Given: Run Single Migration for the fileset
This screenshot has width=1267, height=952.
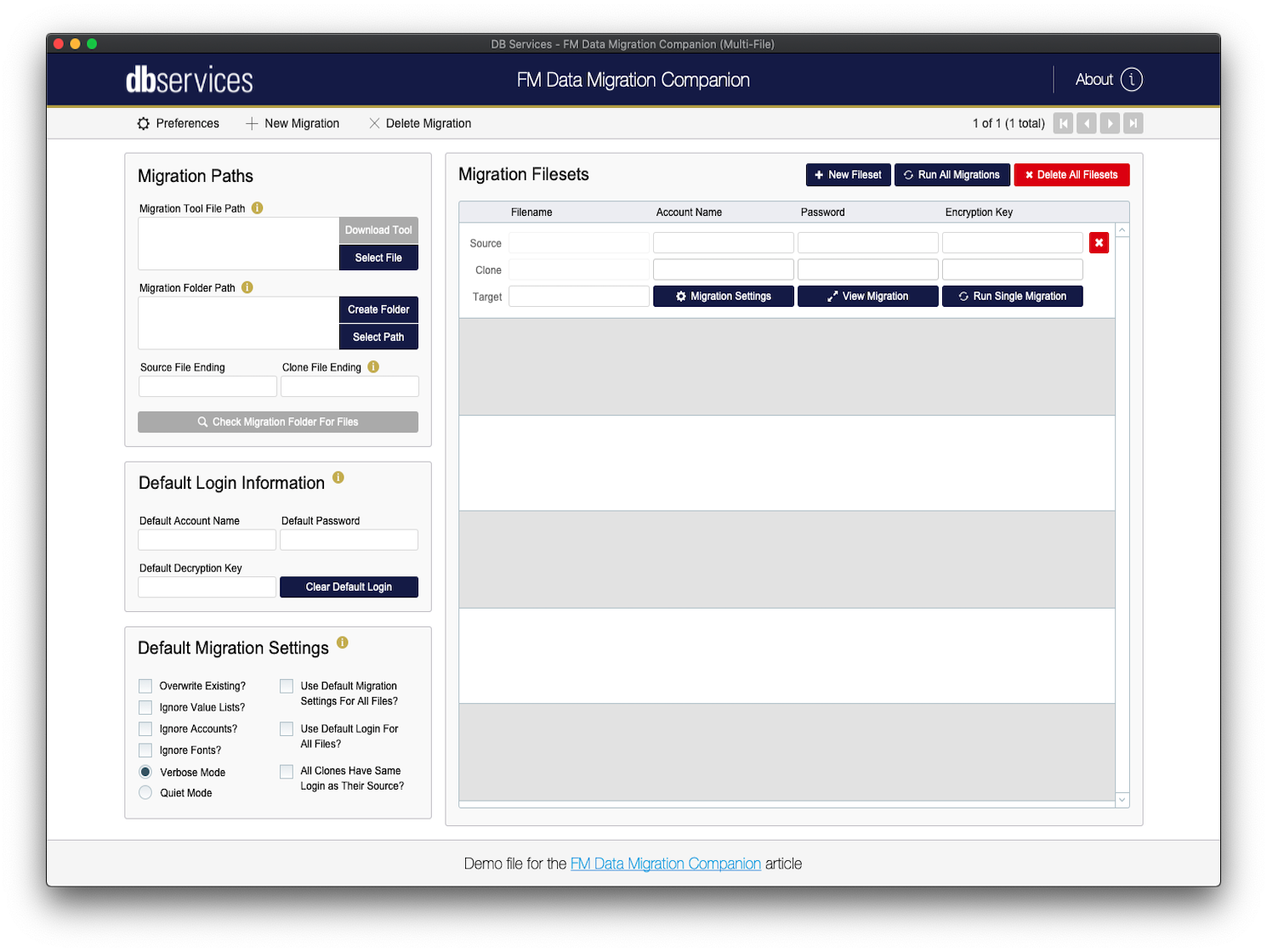Looking at the screenshot, I should point(1013,296).
